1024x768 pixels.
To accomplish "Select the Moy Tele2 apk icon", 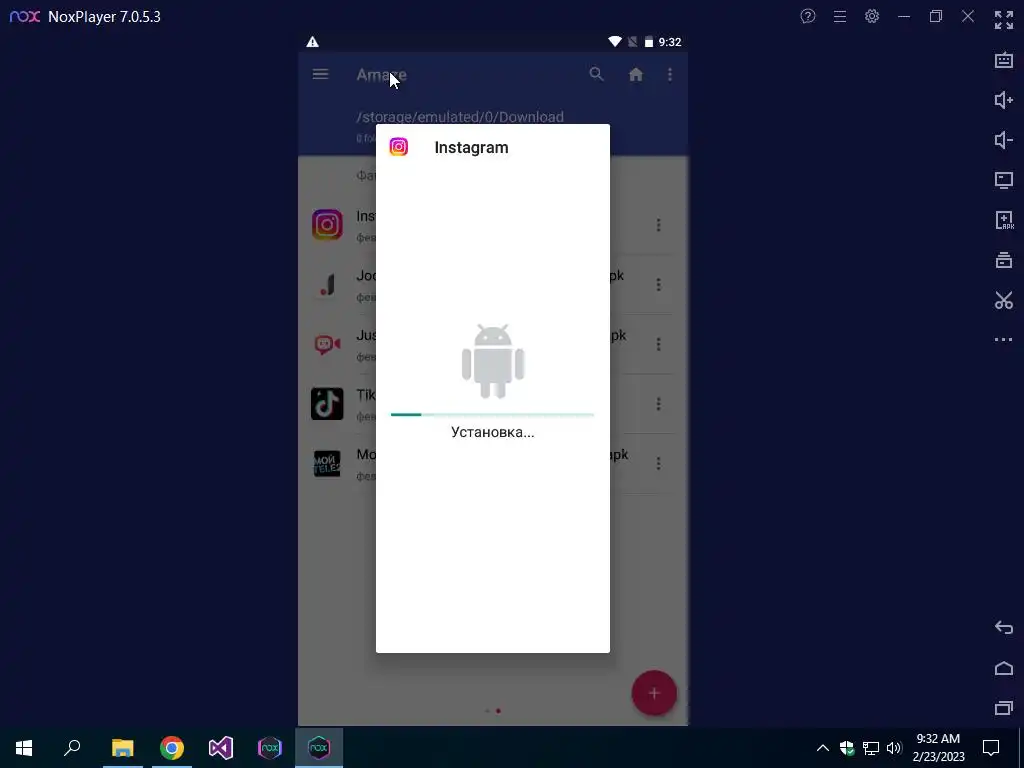I will point(327,463).
